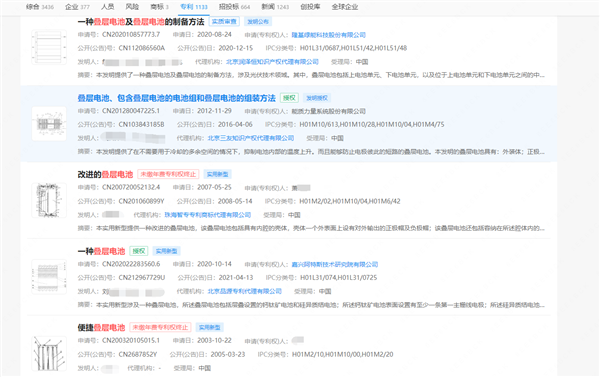Click 未缴年费专利权终止 tag on 便捷叠层电池
This screenshot has width=600, height=377.
coord(161,328)
